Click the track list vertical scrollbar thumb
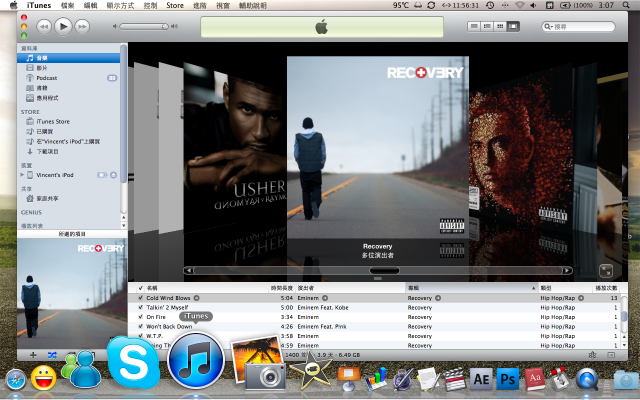 [x=624, y=316]
